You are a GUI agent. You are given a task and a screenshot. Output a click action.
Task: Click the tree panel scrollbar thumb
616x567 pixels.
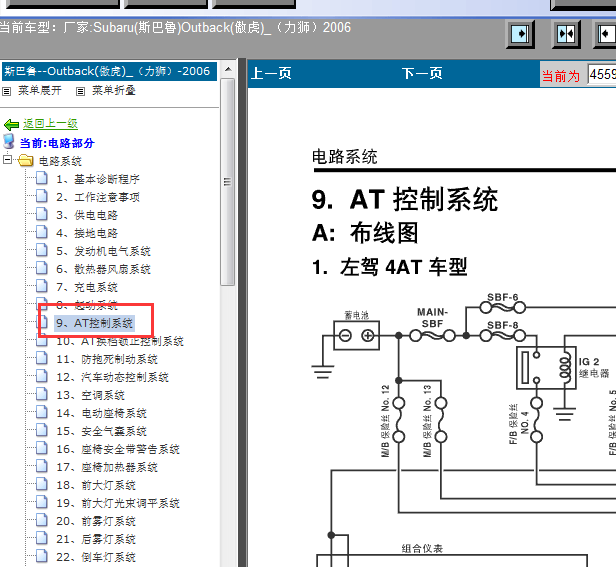tap(227, 182)
